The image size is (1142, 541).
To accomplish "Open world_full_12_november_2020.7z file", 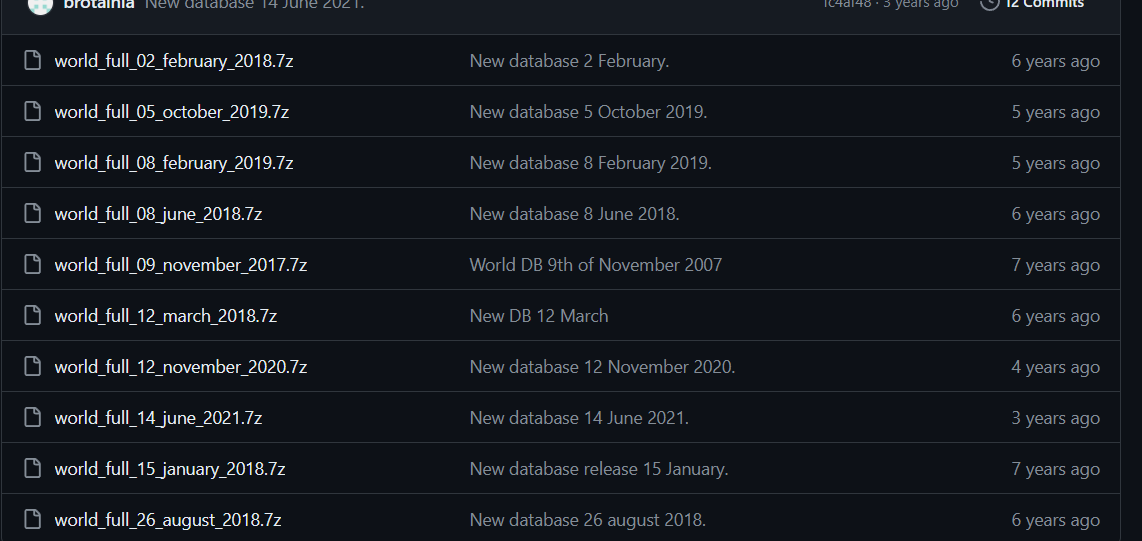I will tap(181, 367).
